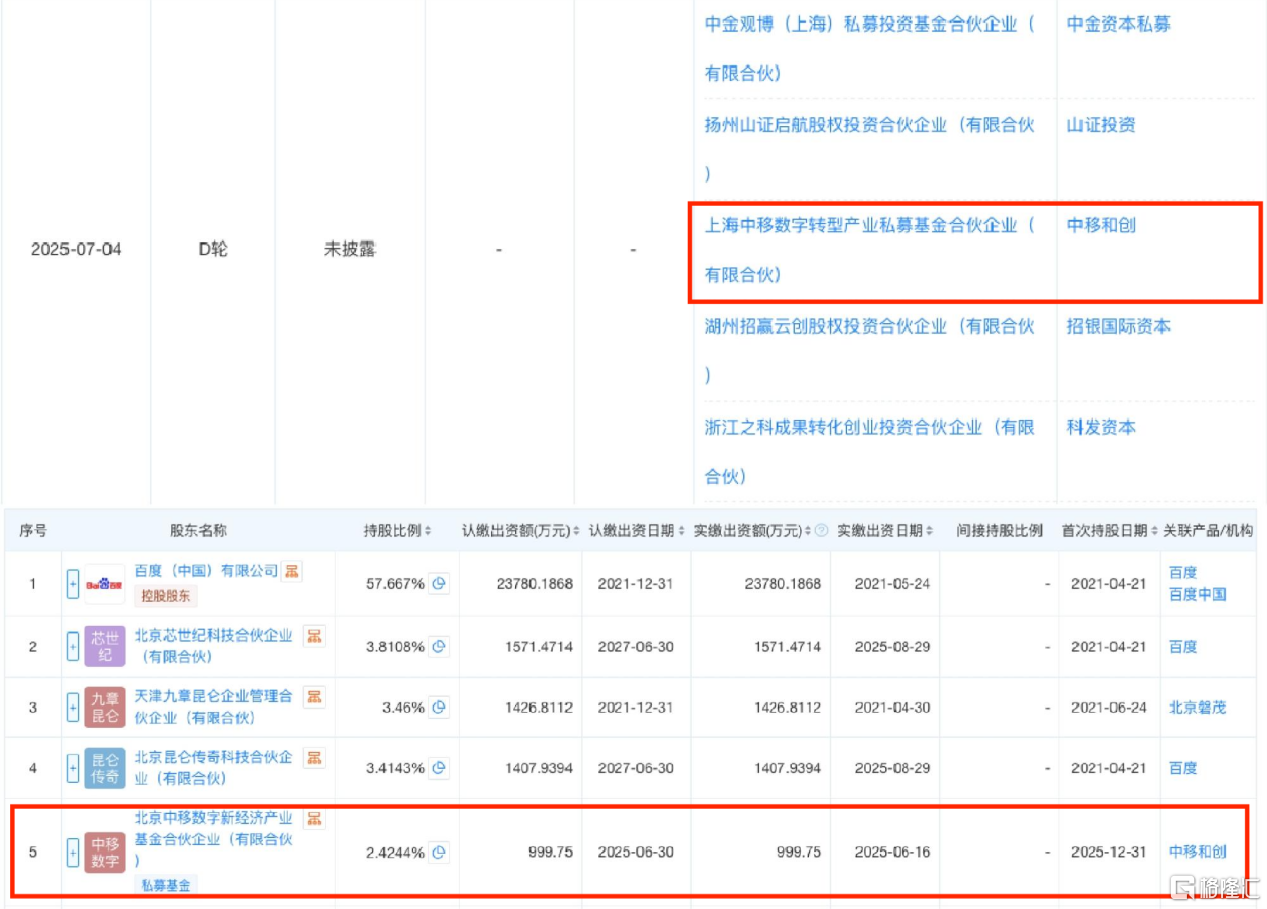Expand row 3 天津九章昆仑 plus button
Image resolution: width=1267 pixels, height=909 pixels.
[x=73, y=707]
